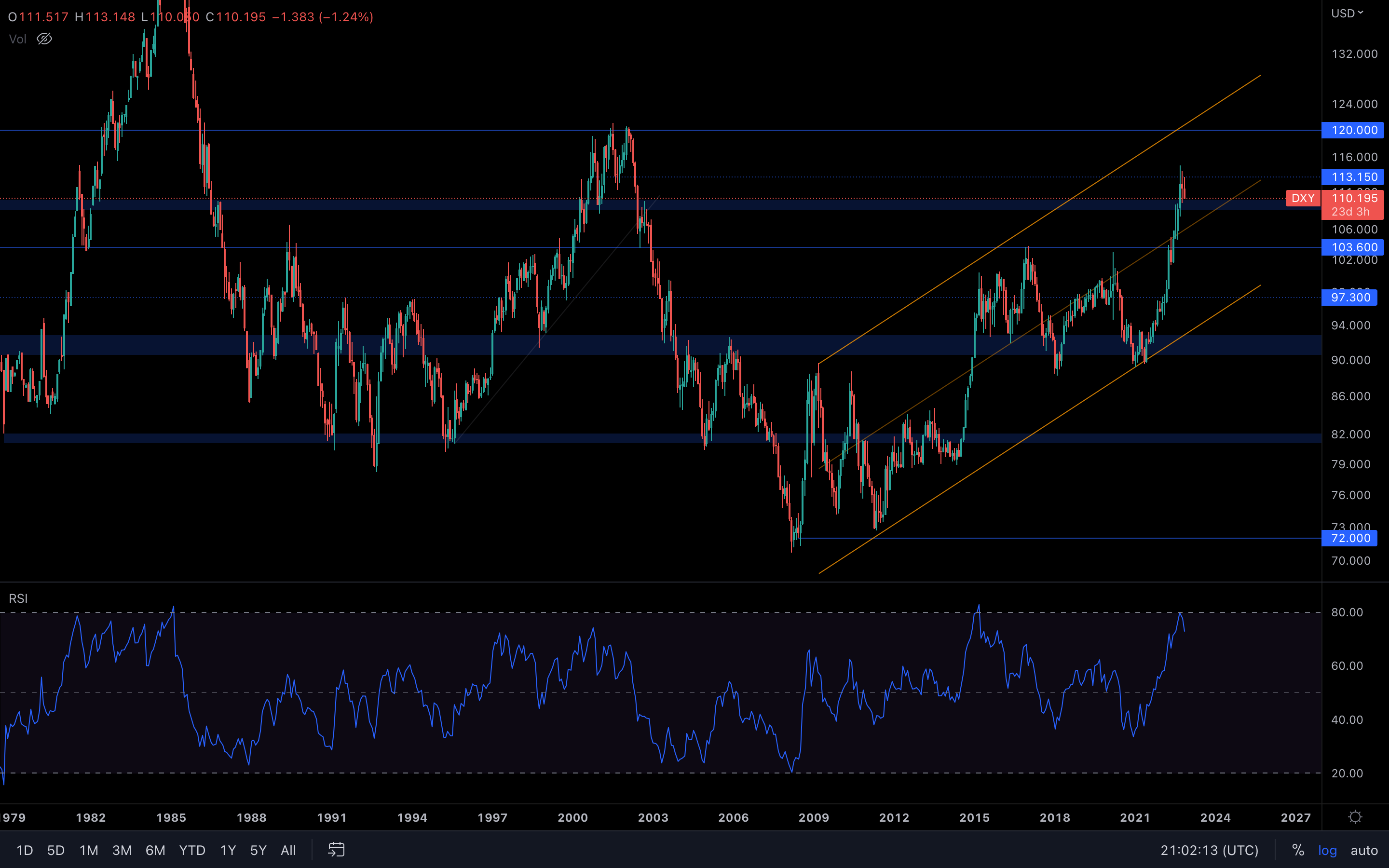Screen dimensions: 1389x868
Task: Select the 1D time range
Action: coord(25,850)
